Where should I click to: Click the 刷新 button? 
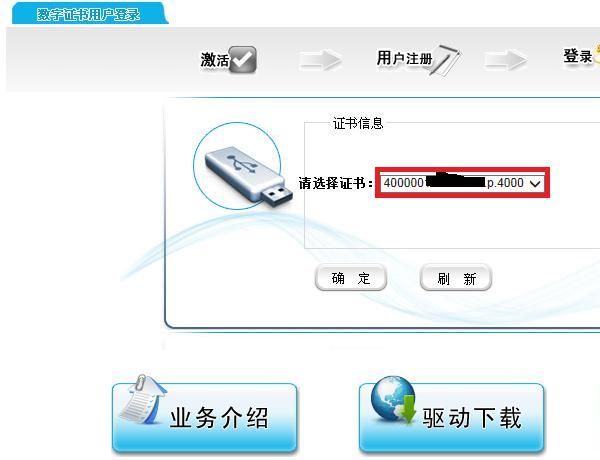pyautogui.click(x=456, y=278)
